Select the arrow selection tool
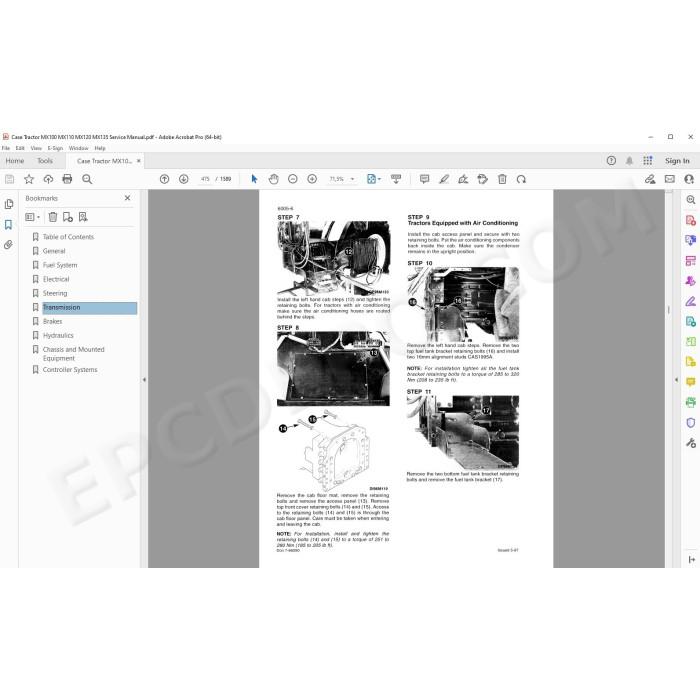The width and height of the screenshot is (700, 700). tap(254, 179)
